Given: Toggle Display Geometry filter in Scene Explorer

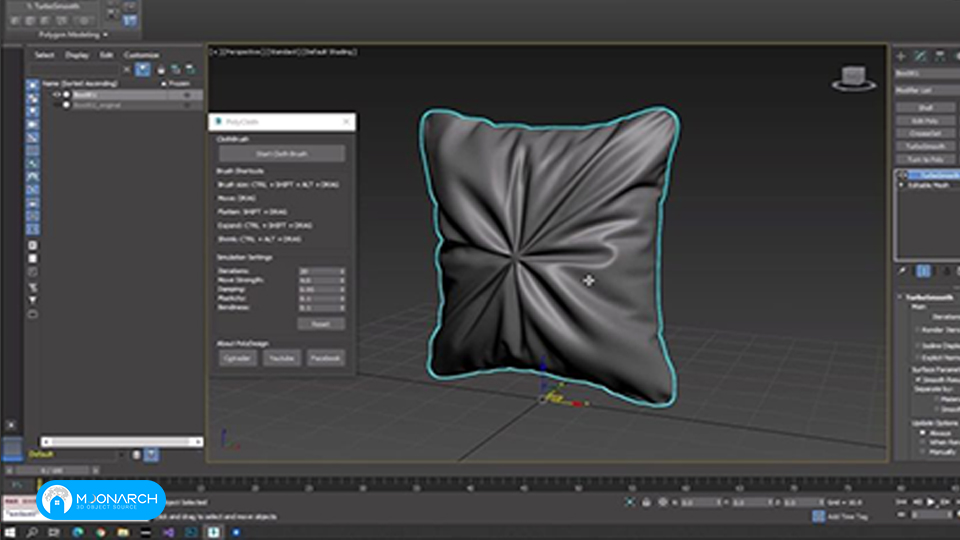Looking at the screenshot, I should click(32, 85).
